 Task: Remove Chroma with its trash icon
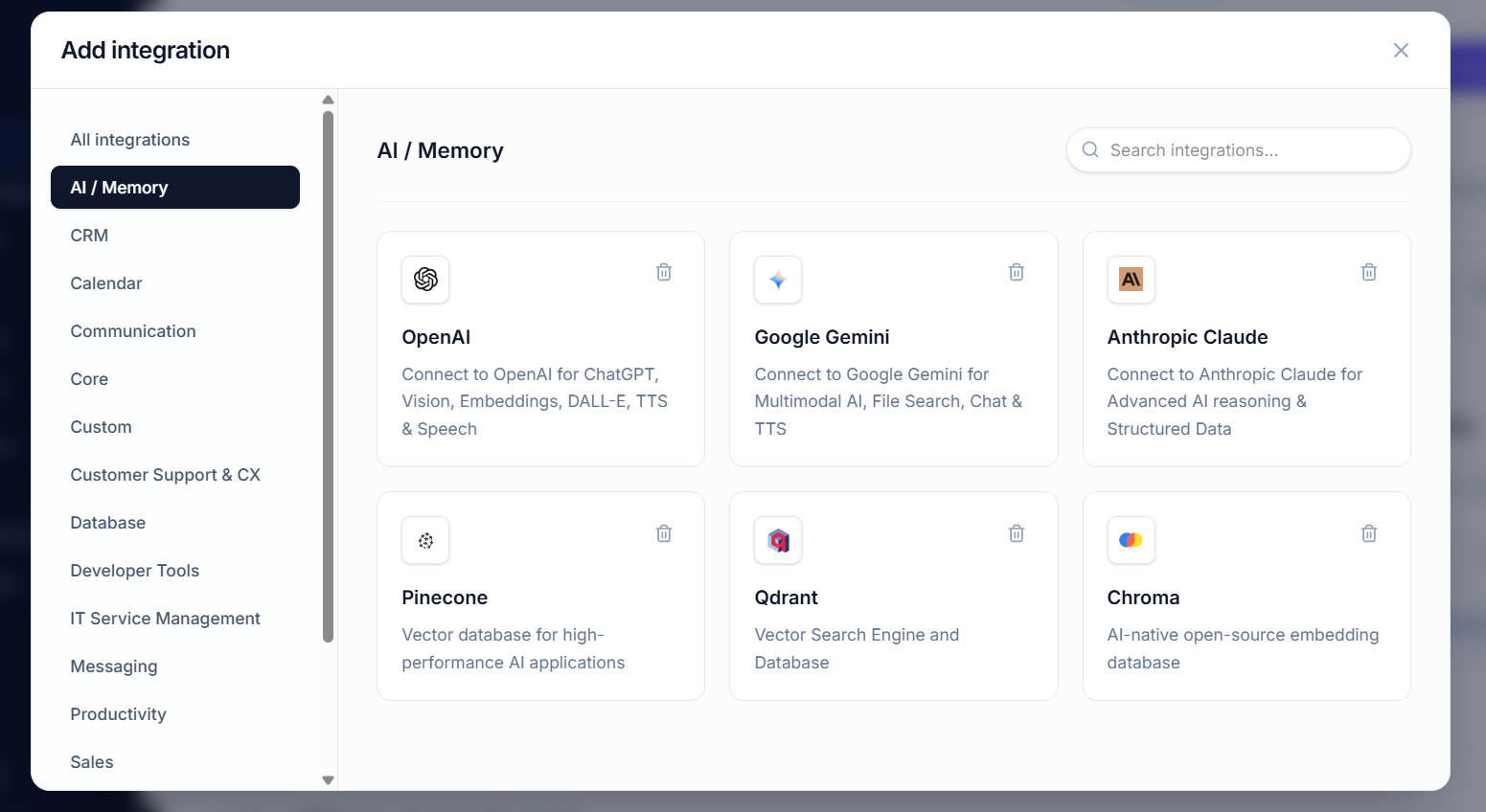[1369, 533]
